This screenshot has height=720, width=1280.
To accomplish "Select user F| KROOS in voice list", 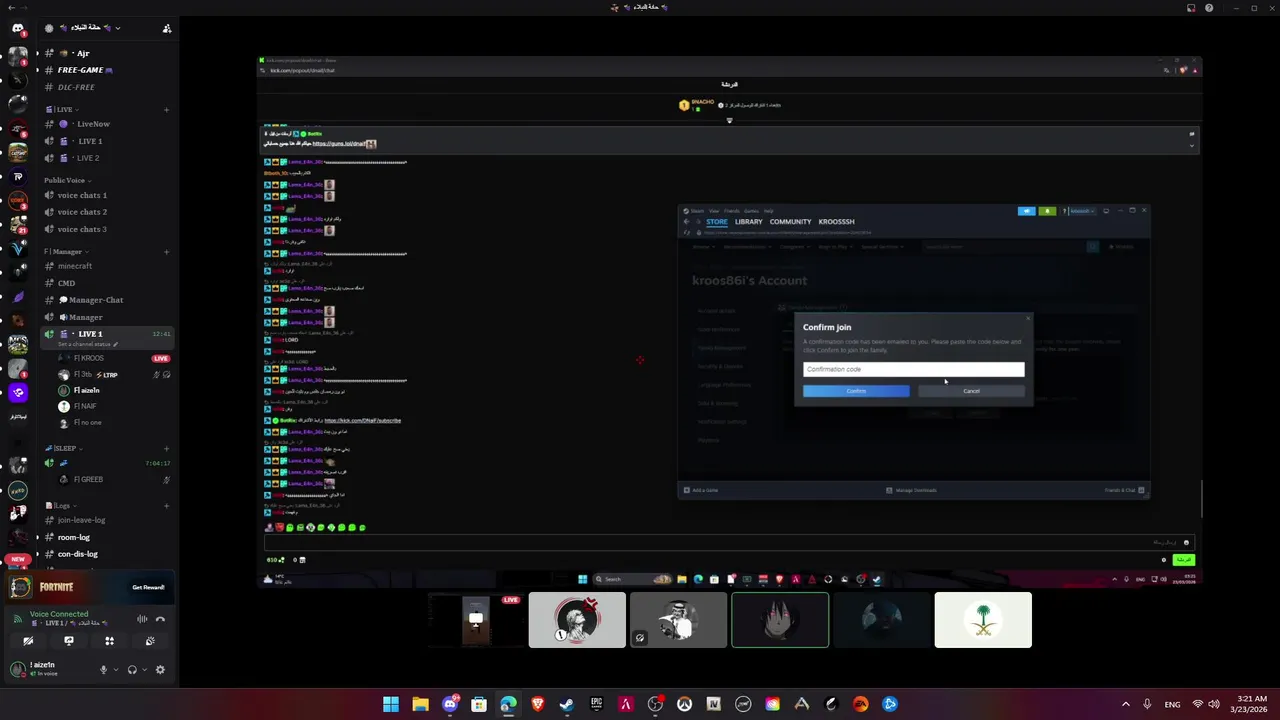I will click(115, 358).
